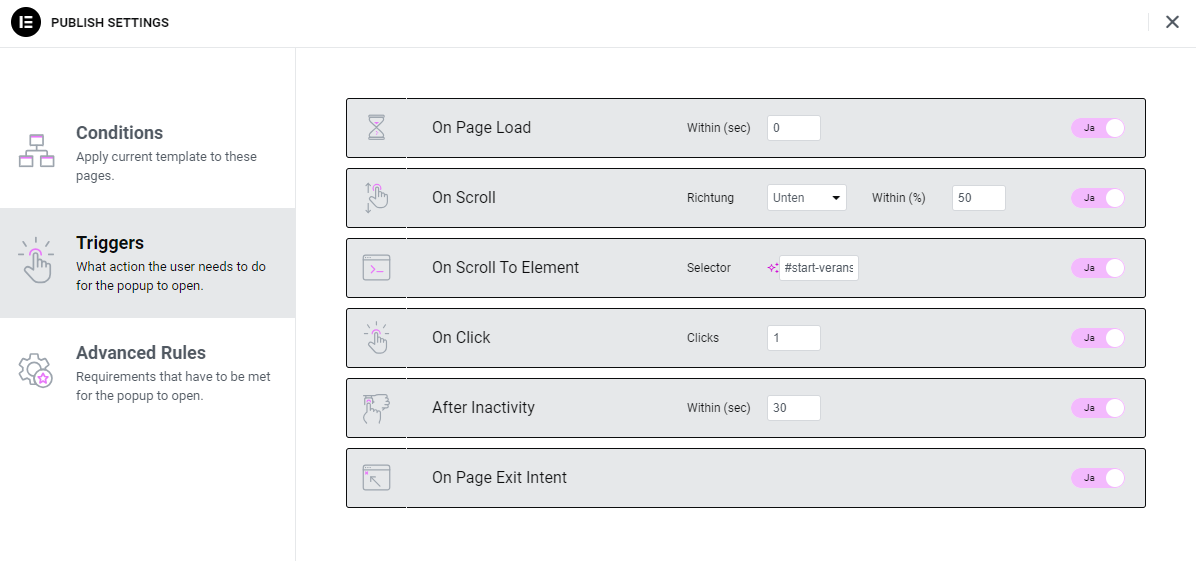Click the On Page Exit Intent icon

pyautogui.click(x=376, y=478)
